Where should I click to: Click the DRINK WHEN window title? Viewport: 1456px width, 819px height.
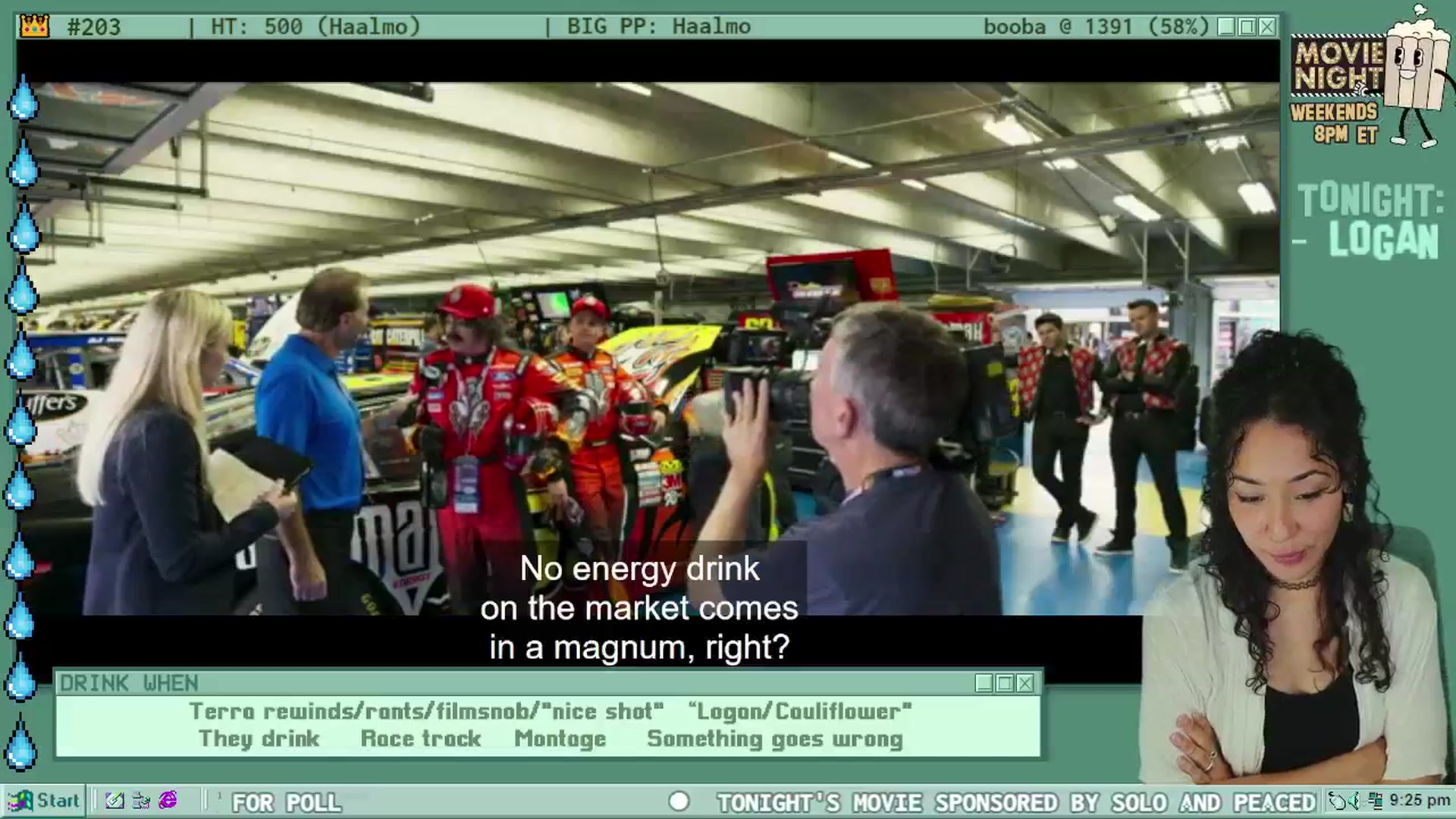click(x=129, y=683)
